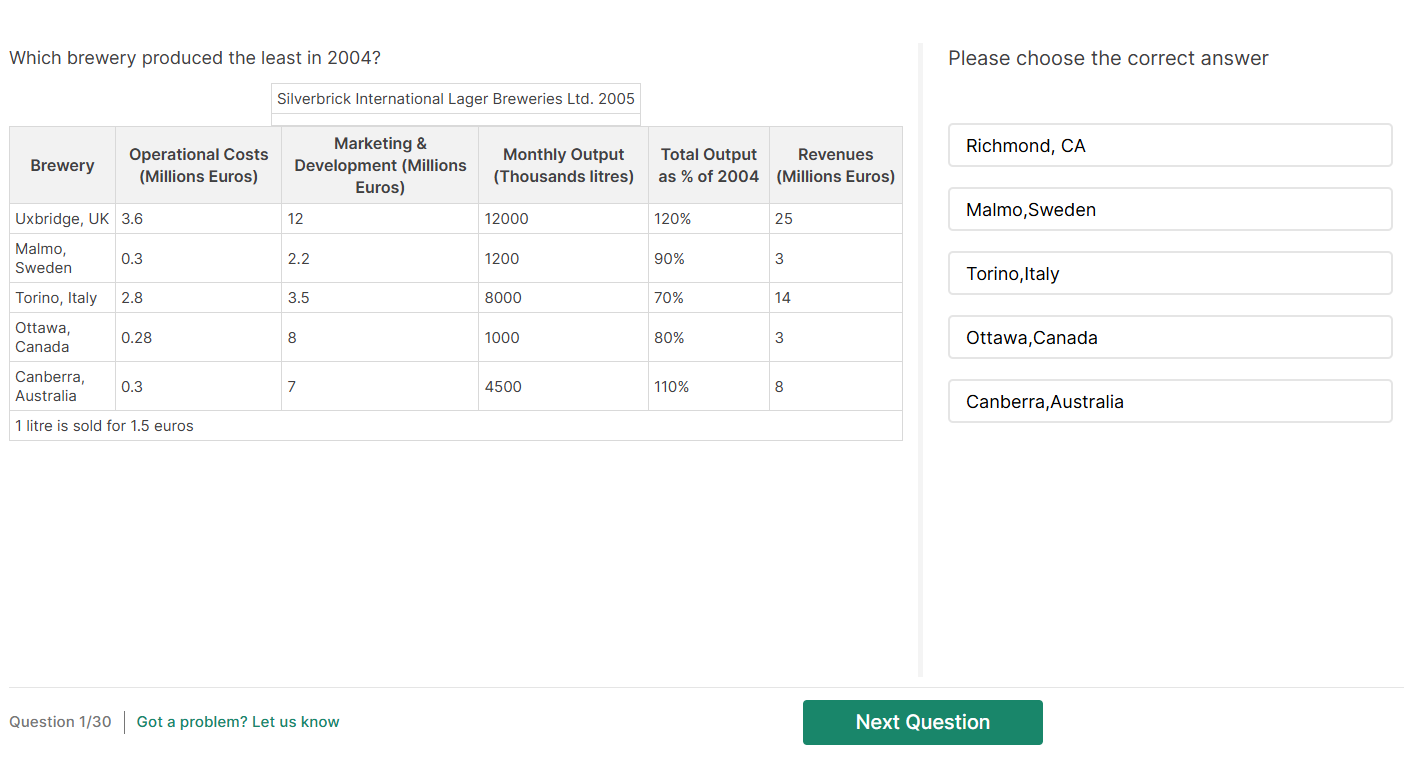Click the 70% total output cell for Torino
The width and height of the screenshot is (1404, 758).
click(x=669, y=298)
